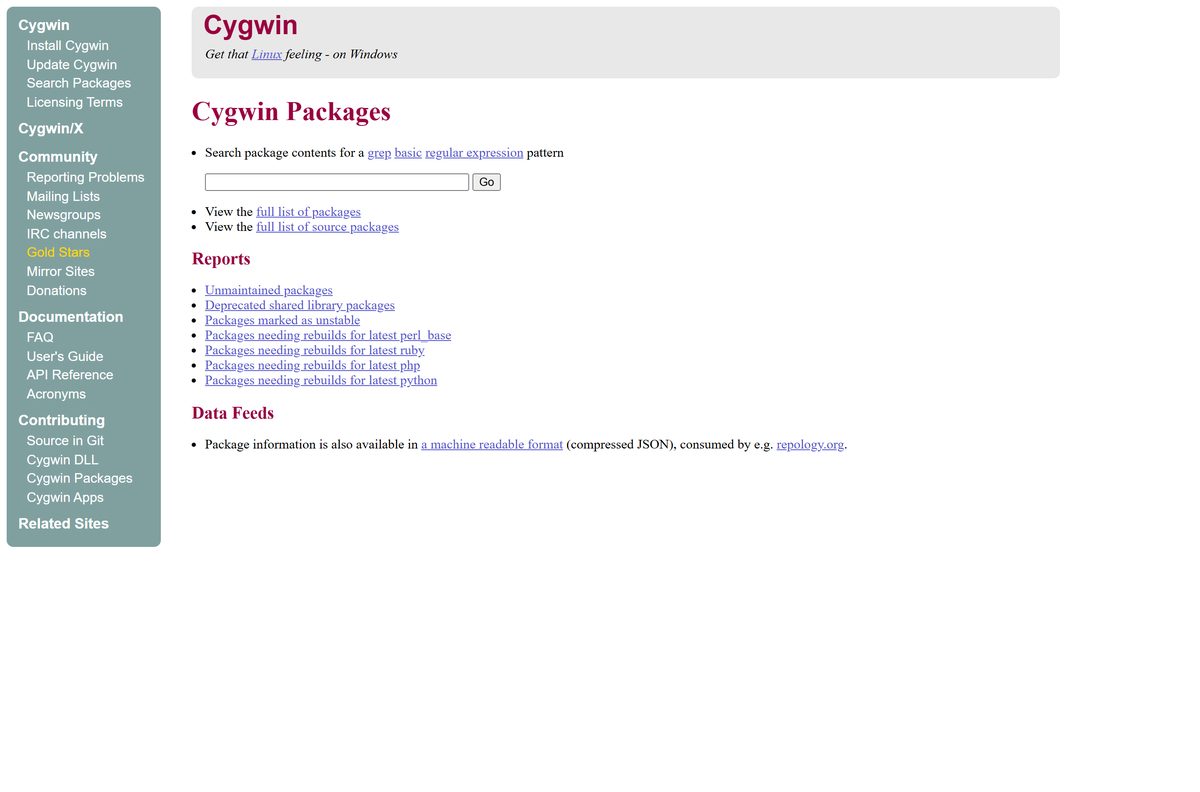Open rebuilds for latest ruby report

click(315, 350)
